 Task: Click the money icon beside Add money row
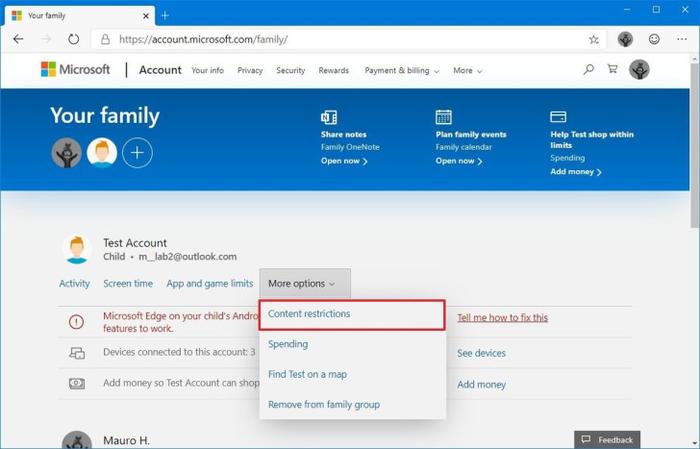[77, 383]
